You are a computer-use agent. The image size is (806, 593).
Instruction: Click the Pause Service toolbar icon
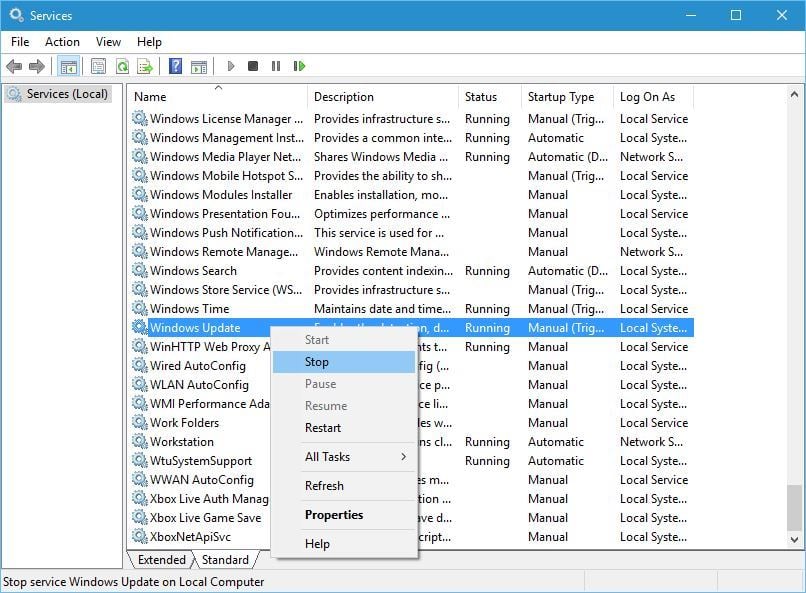pyautogui.click(x=276, y=66)
